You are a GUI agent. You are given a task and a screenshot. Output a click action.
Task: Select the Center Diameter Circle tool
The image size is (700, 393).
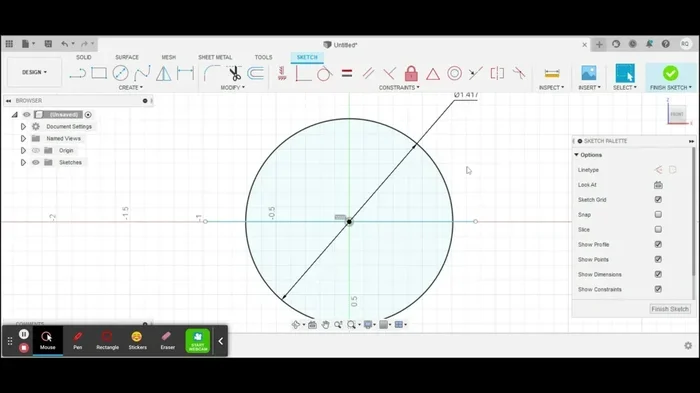coord(121,73)
